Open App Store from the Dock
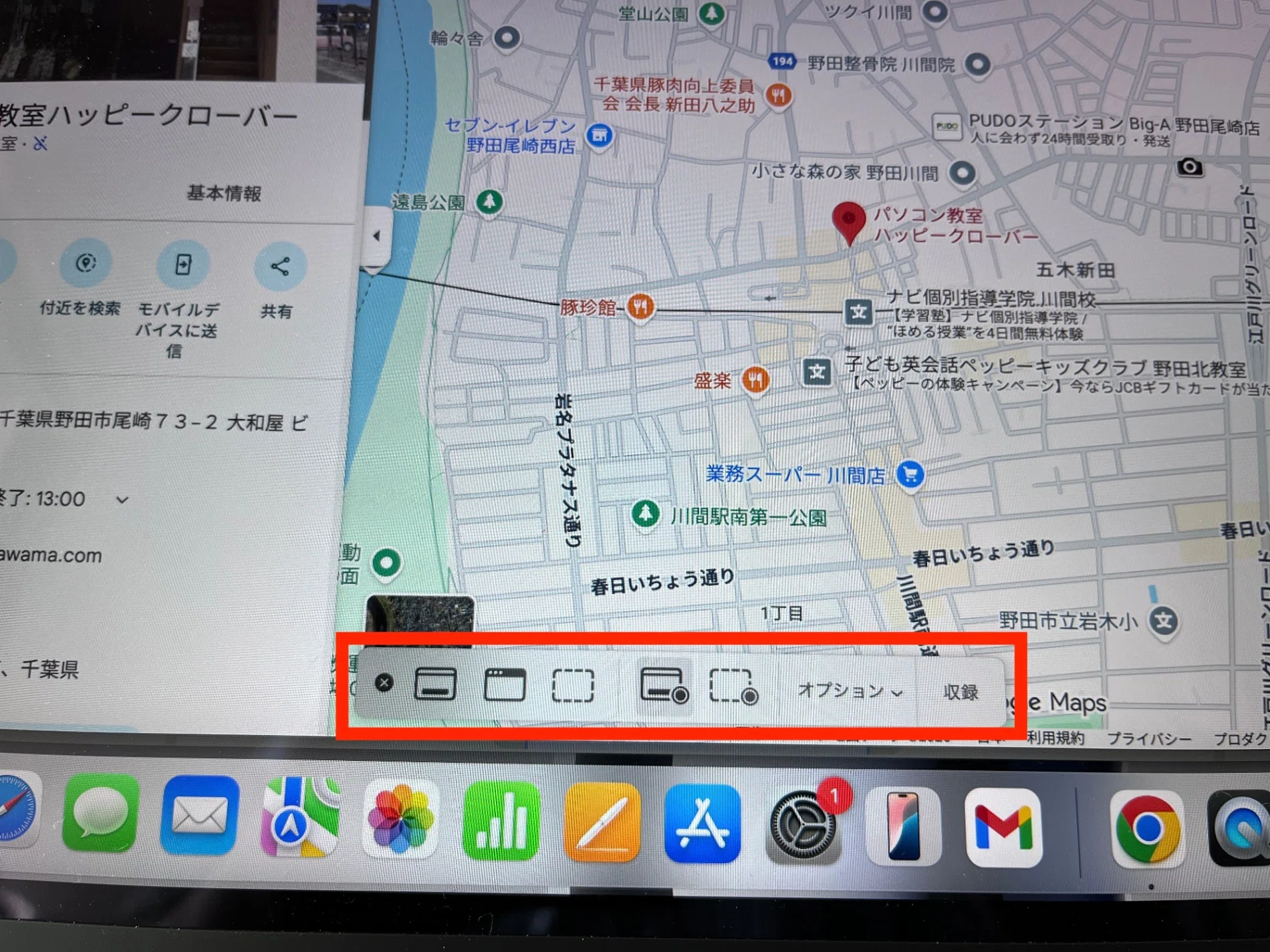The width and height of the screenshot is (1270, 952). pyautogui.click(x=703, y=824)
